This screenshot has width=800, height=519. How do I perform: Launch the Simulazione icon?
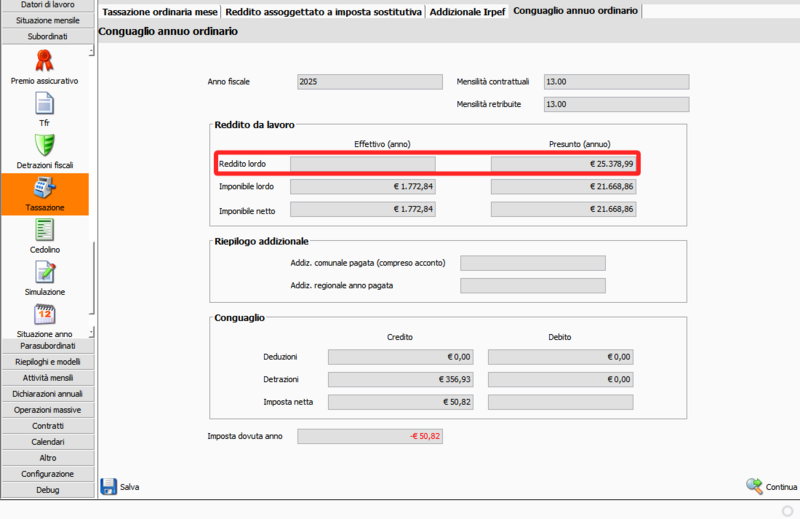click(44, 272)
